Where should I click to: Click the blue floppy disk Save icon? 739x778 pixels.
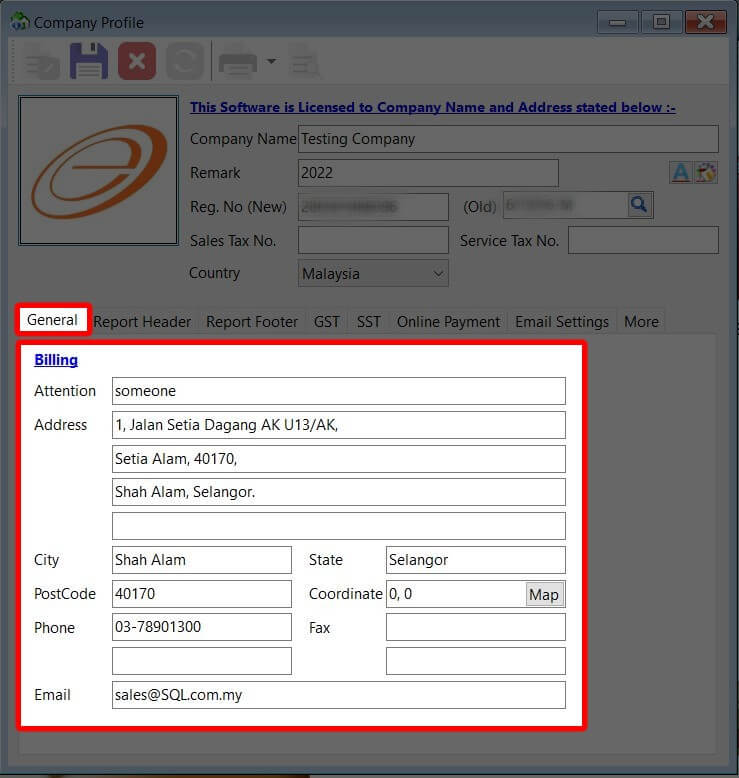click(89, 61)
